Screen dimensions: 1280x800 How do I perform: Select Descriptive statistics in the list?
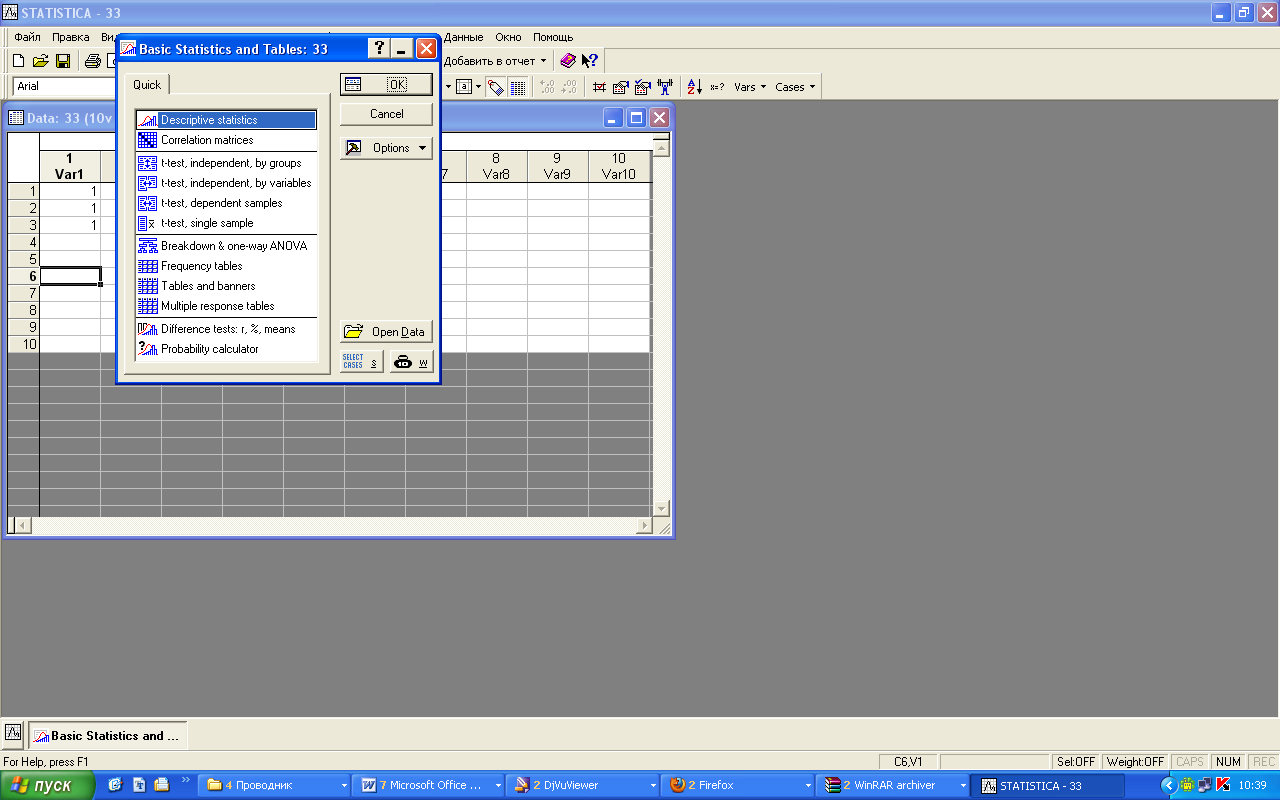(226, 120)
